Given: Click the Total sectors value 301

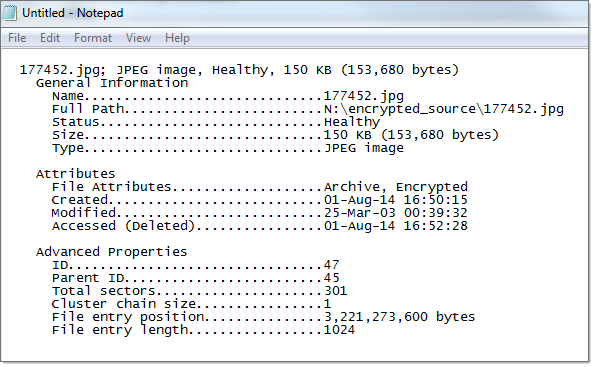Looking at the screenshot, I should click(x=336, y=291).
